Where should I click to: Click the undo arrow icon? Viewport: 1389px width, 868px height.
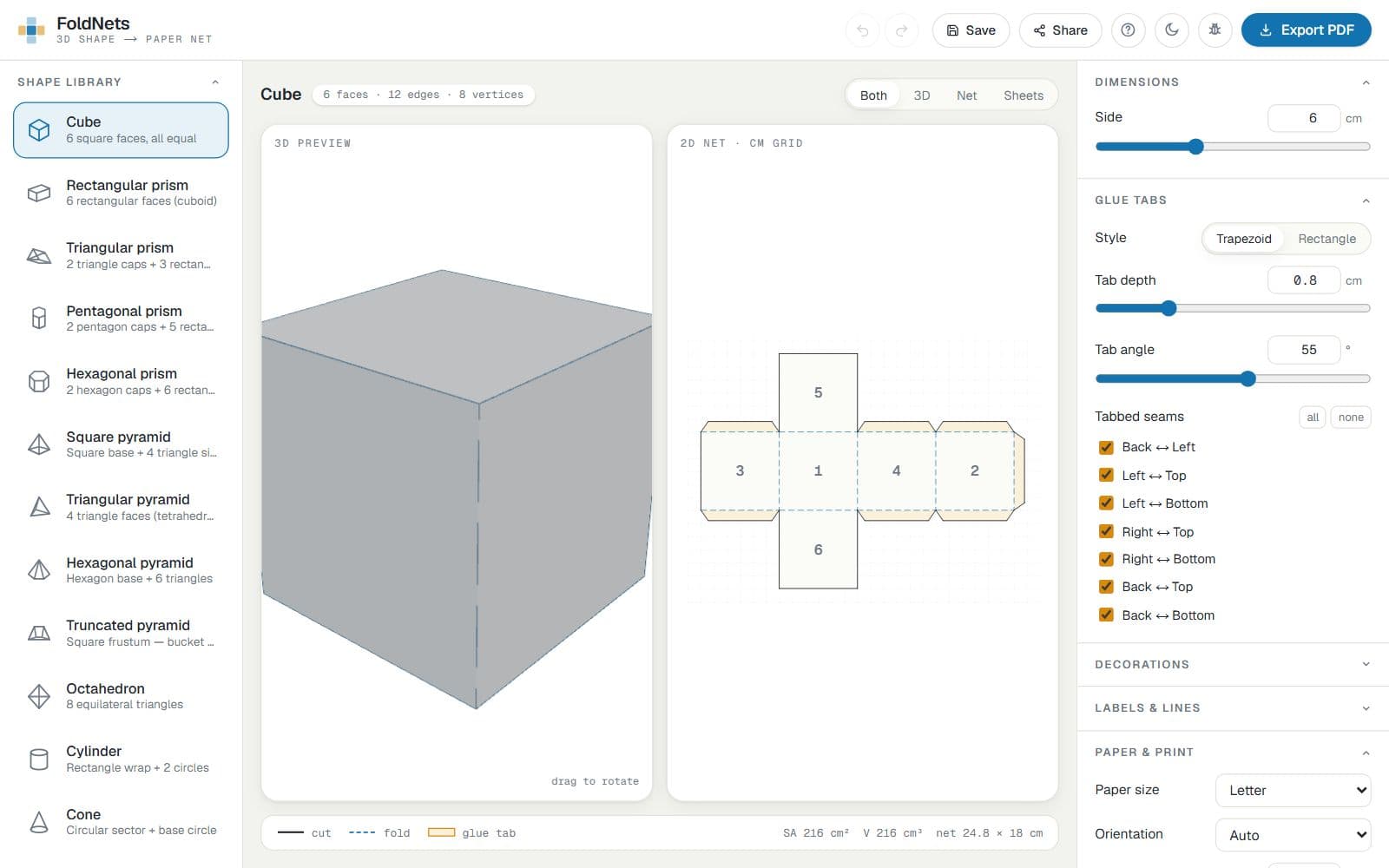tap(862, 30)
